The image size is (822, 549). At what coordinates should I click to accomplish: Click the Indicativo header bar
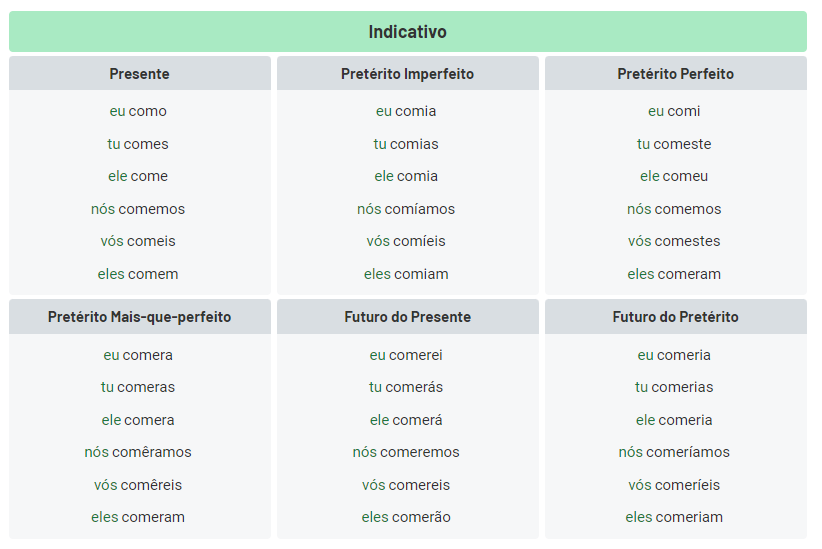(407, 32)
